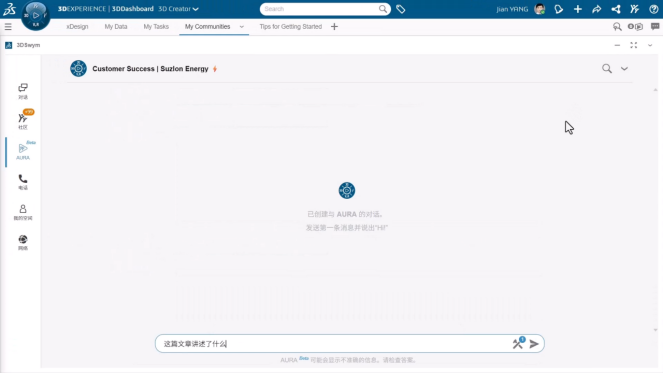
Task: Open the conversations section in sidebar
Action: [x=23, y=91]
